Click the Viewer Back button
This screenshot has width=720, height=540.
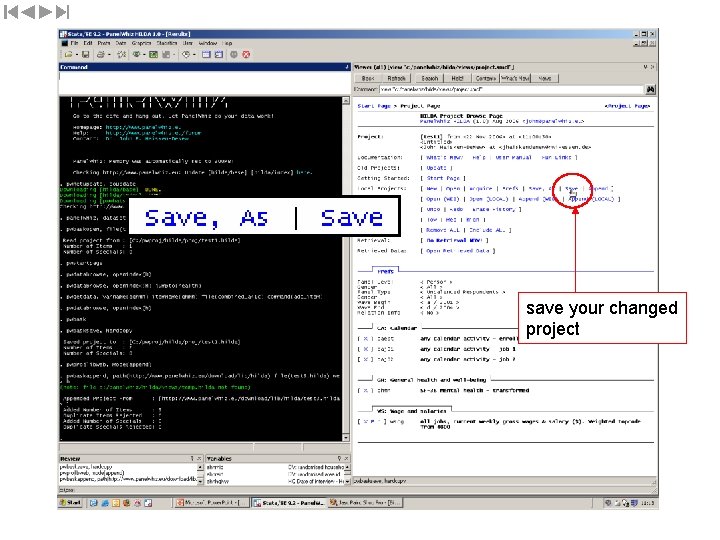[368, 79]
